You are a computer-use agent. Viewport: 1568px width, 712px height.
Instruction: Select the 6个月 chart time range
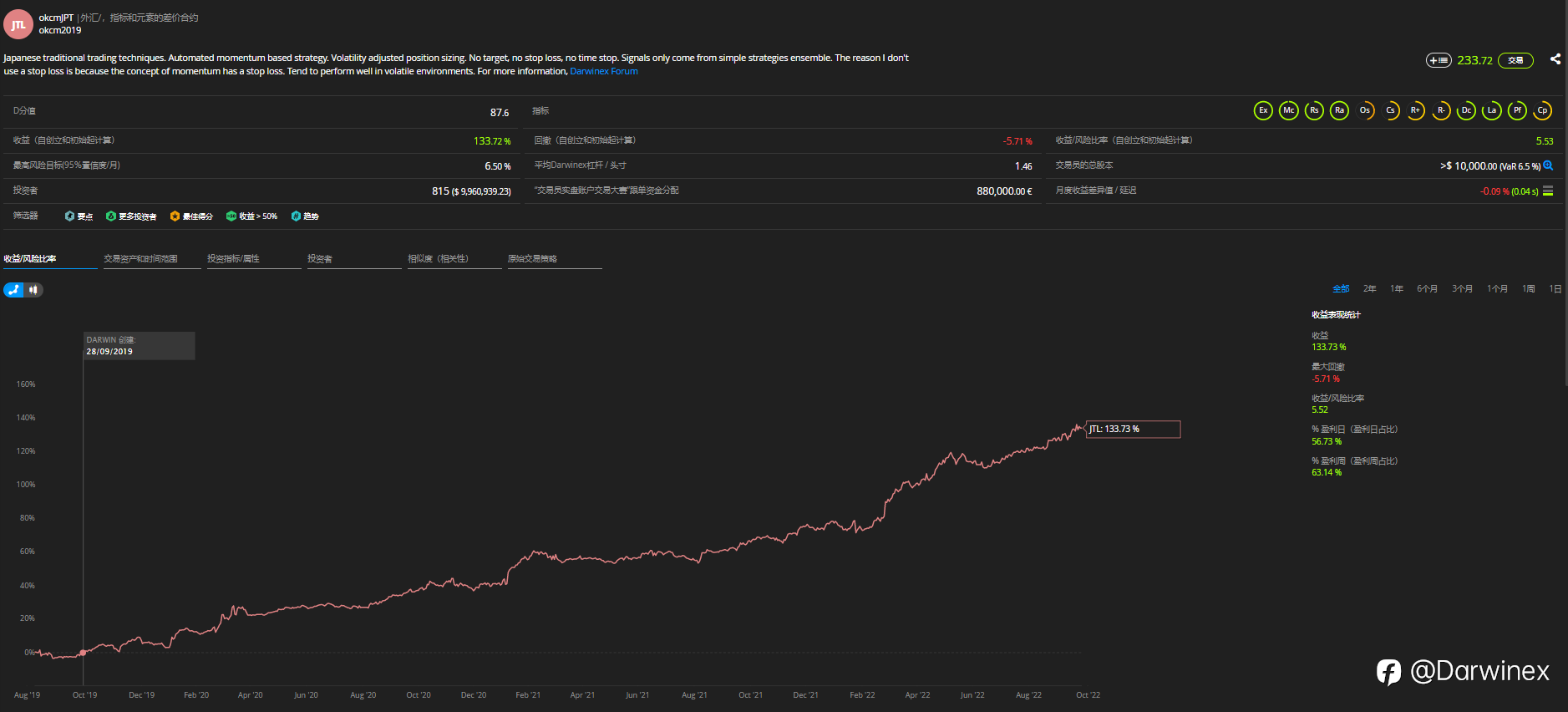[1427, 289]
